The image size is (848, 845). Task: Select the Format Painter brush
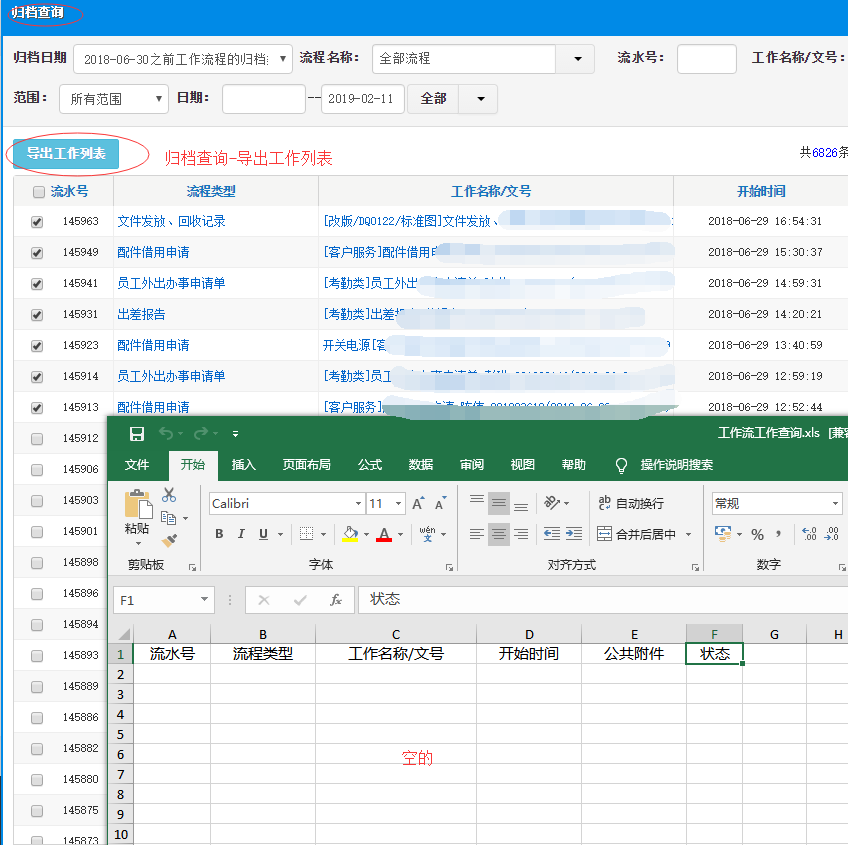click(168, 541)
